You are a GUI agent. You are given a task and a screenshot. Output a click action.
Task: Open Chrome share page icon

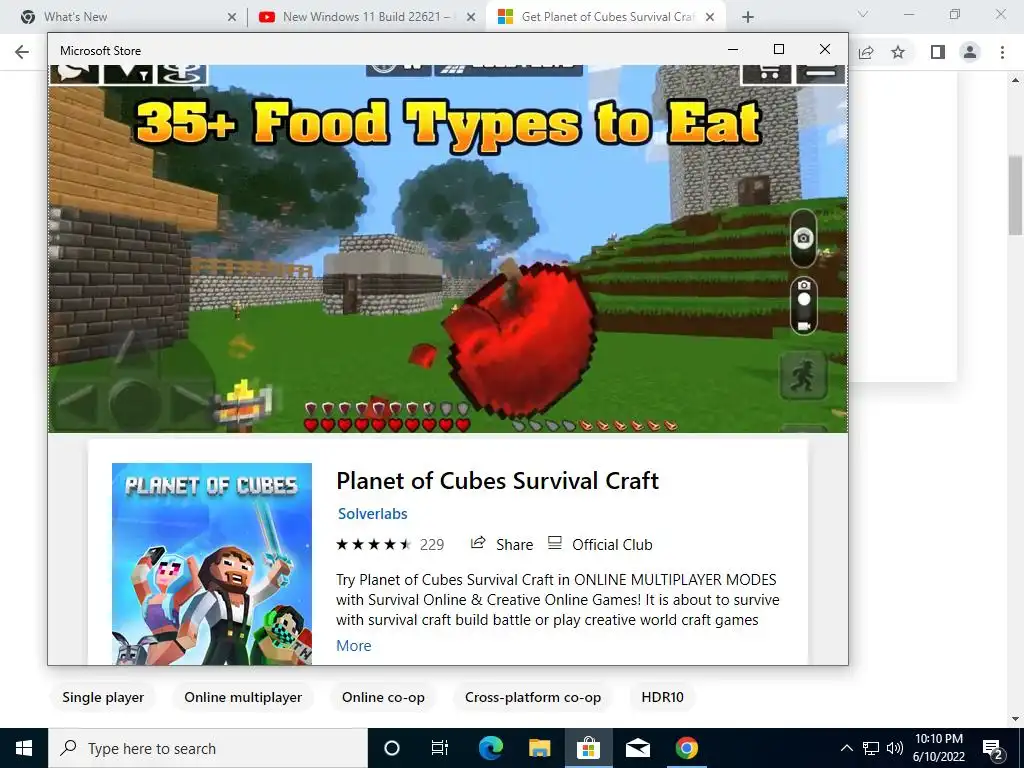866,52
